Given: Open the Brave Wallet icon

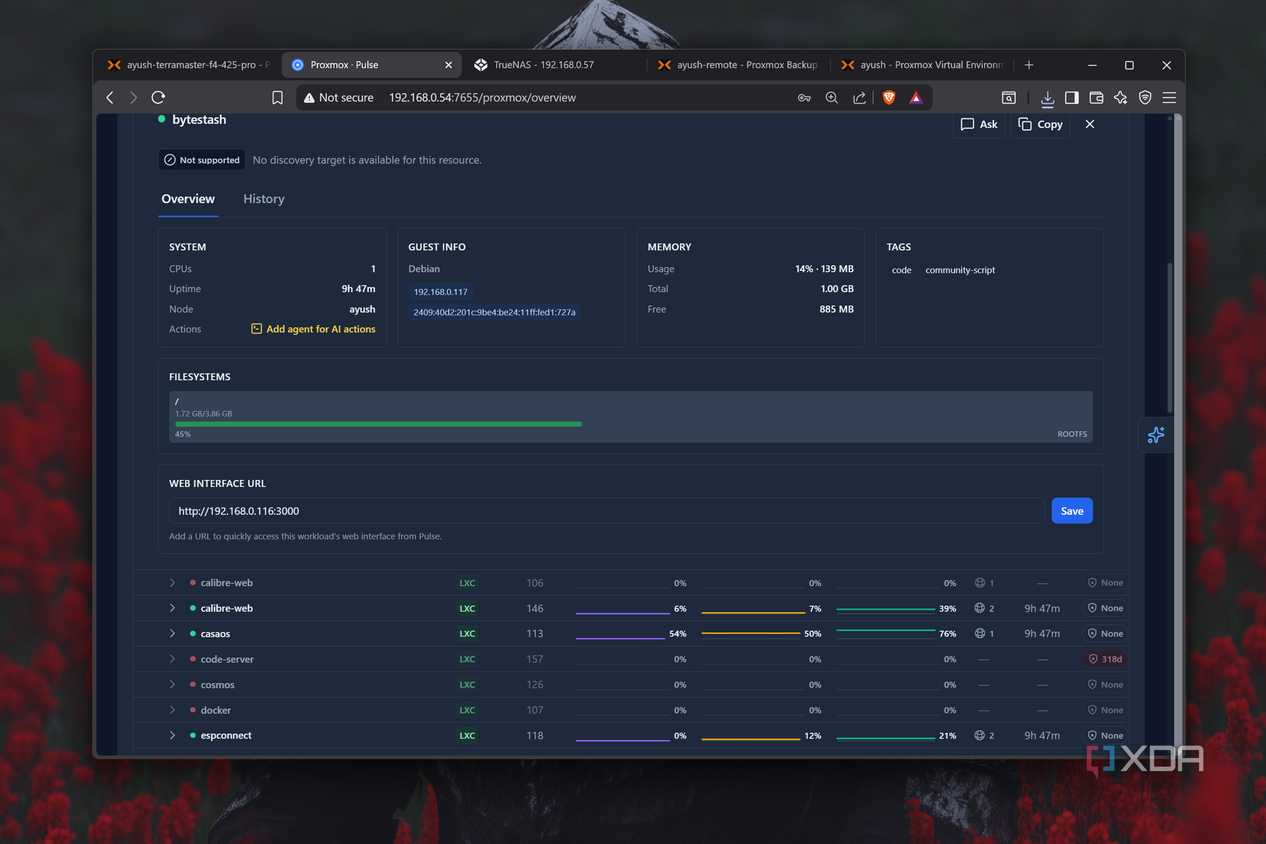Looking at the screenshot, I should pyautogui.click(x=1096, y=97).
